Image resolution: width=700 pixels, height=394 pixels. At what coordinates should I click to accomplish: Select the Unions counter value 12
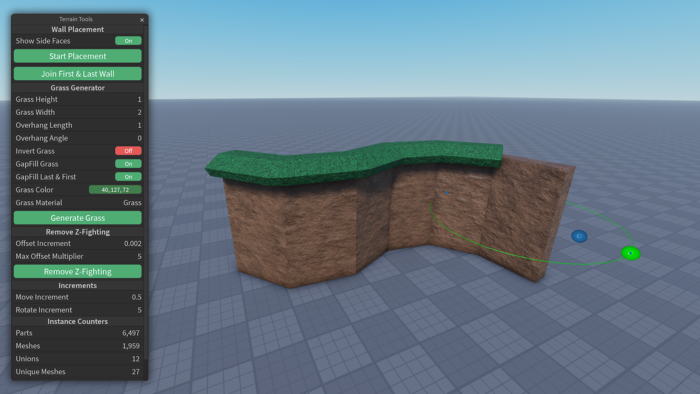pyautogui.click(x=136, y=359)
